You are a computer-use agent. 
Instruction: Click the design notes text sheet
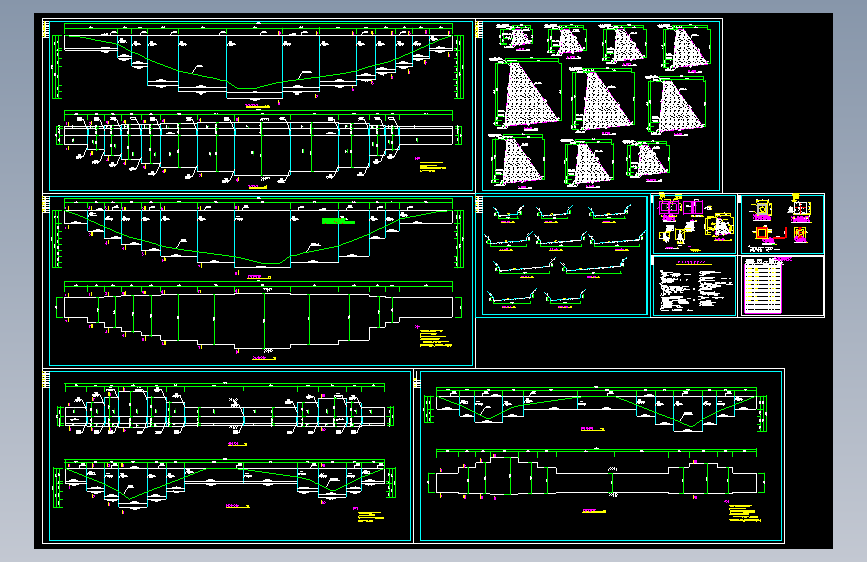click(694, 286)
